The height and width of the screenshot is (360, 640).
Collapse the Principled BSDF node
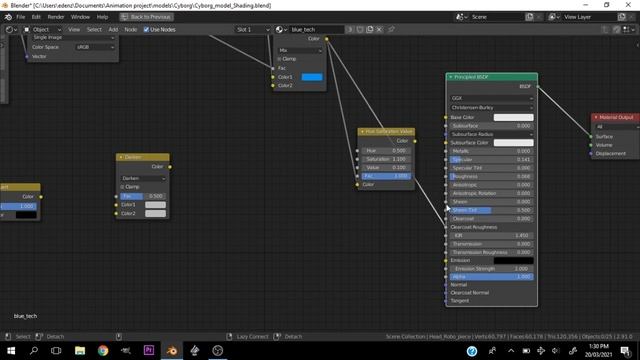(451, 77)
